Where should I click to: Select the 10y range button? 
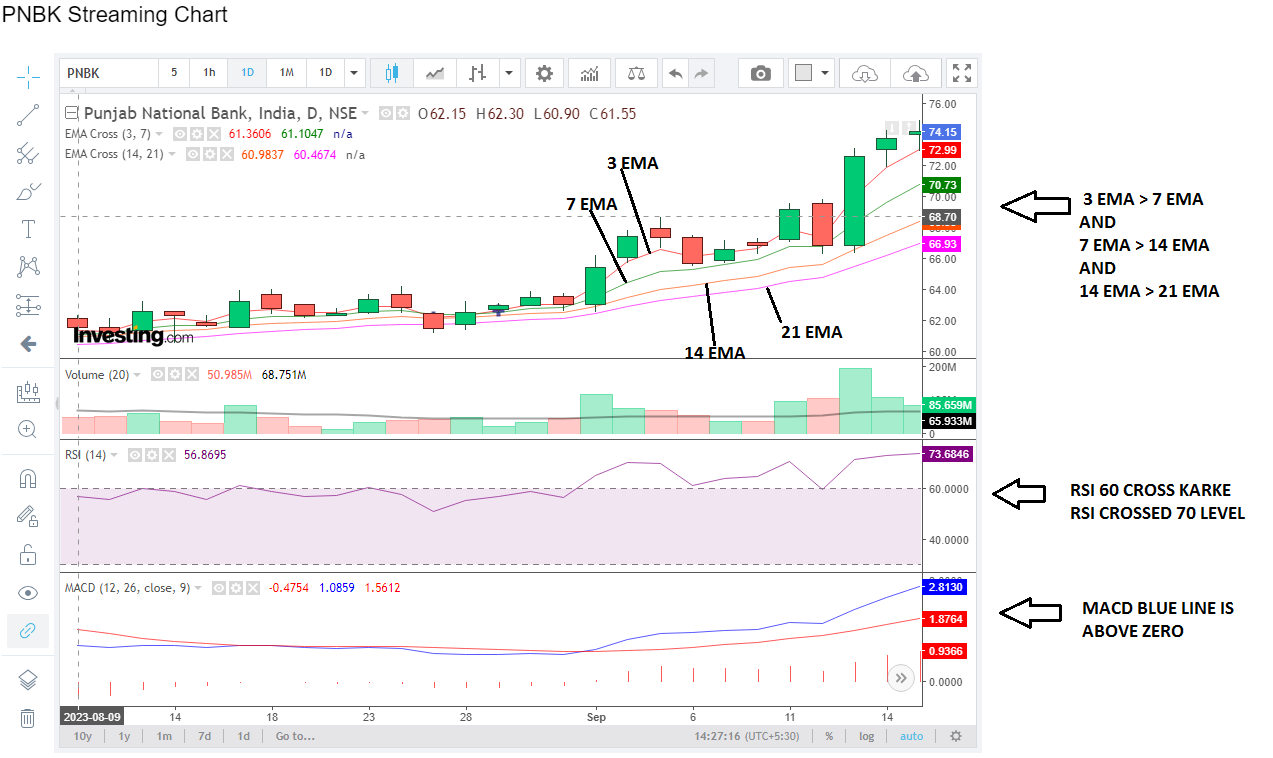pos(83,736)
